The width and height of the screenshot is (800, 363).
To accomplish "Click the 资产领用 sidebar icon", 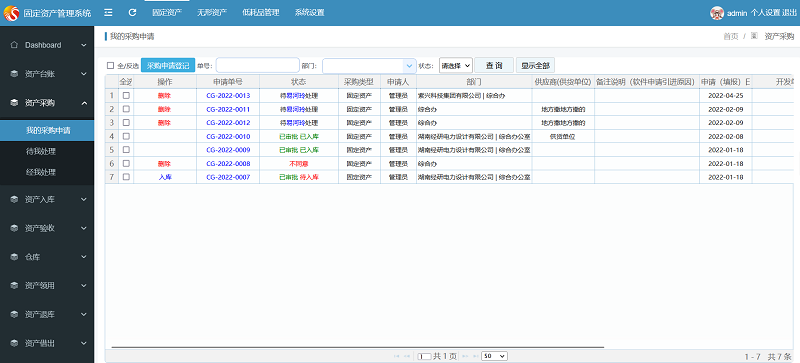I will click(14, 285).
